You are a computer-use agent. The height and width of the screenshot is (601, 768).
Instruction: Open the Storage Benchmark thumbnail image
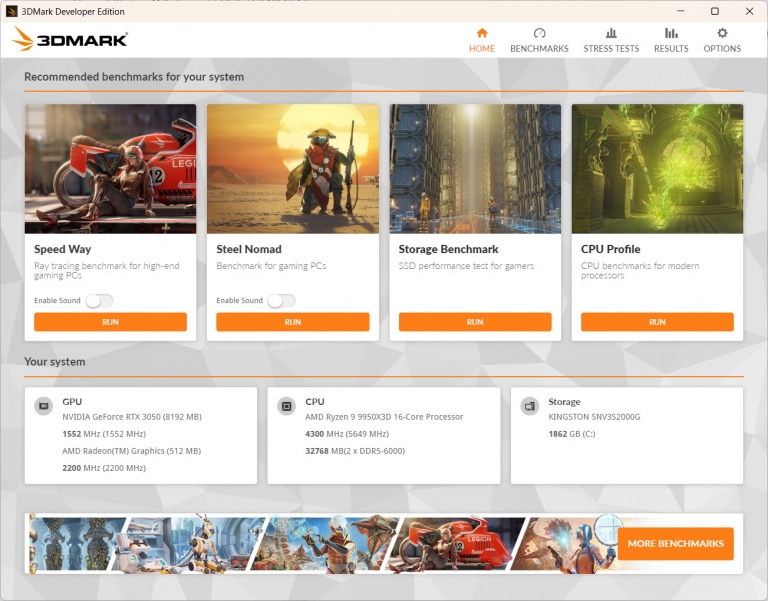pyautogui.click(x=475, y=168)
